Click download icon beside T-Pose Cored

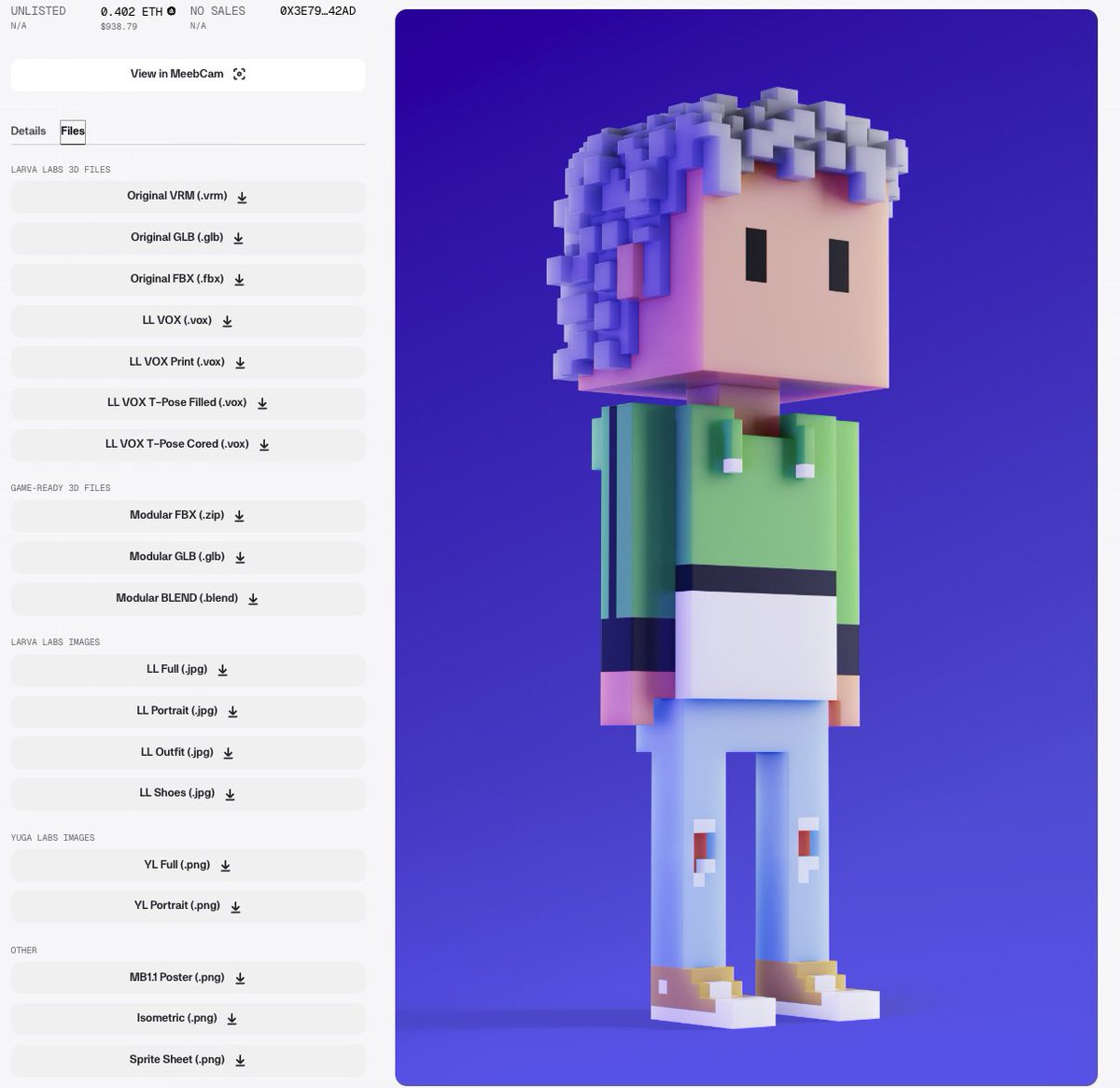click(264, 445)
